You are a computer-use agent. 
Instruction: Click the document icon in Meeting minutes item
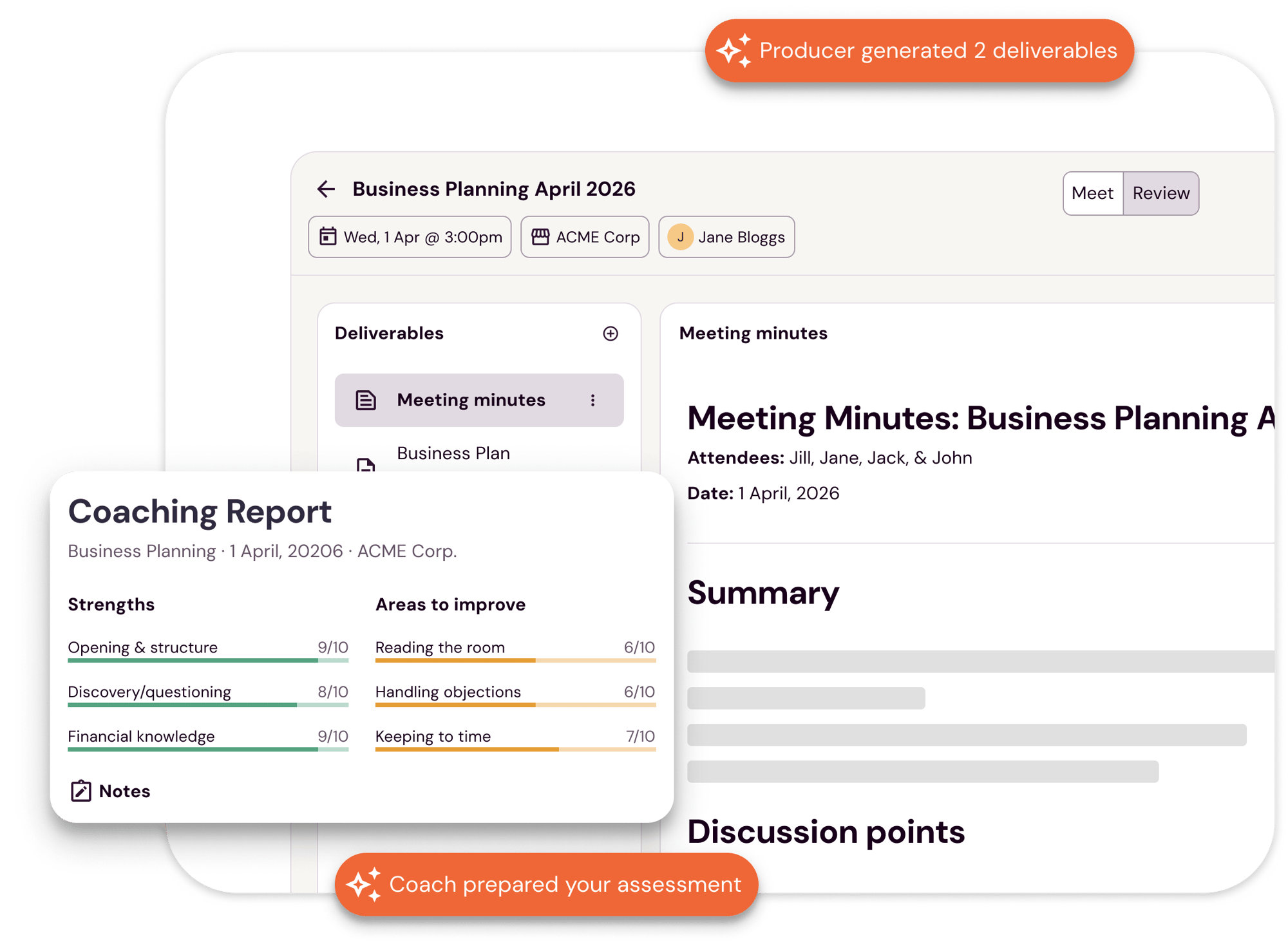366,401
